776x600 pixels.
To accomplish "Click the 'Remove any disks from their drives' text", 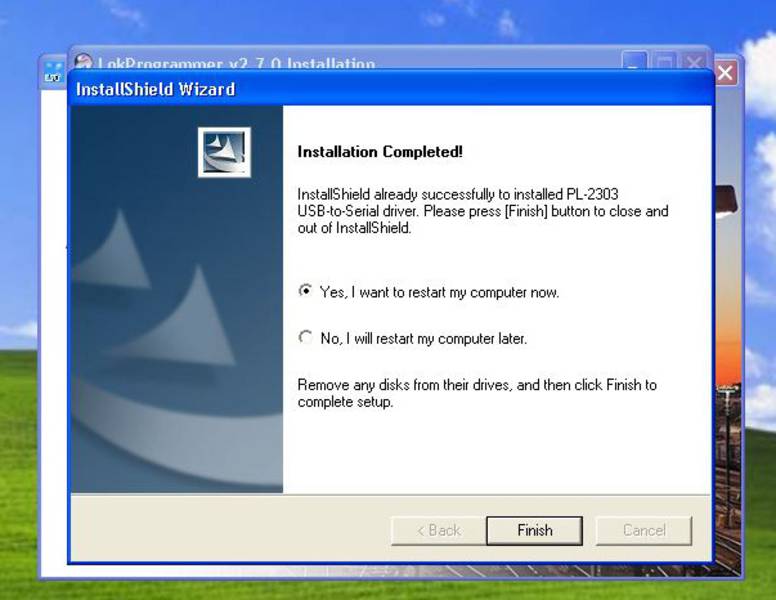I will pos(477,393).
